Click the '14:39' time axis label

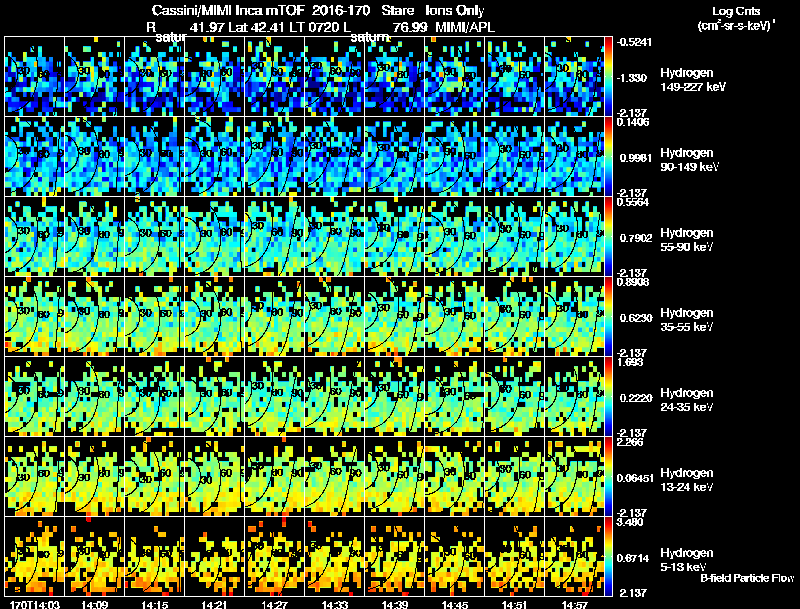(x=395, y=604)
